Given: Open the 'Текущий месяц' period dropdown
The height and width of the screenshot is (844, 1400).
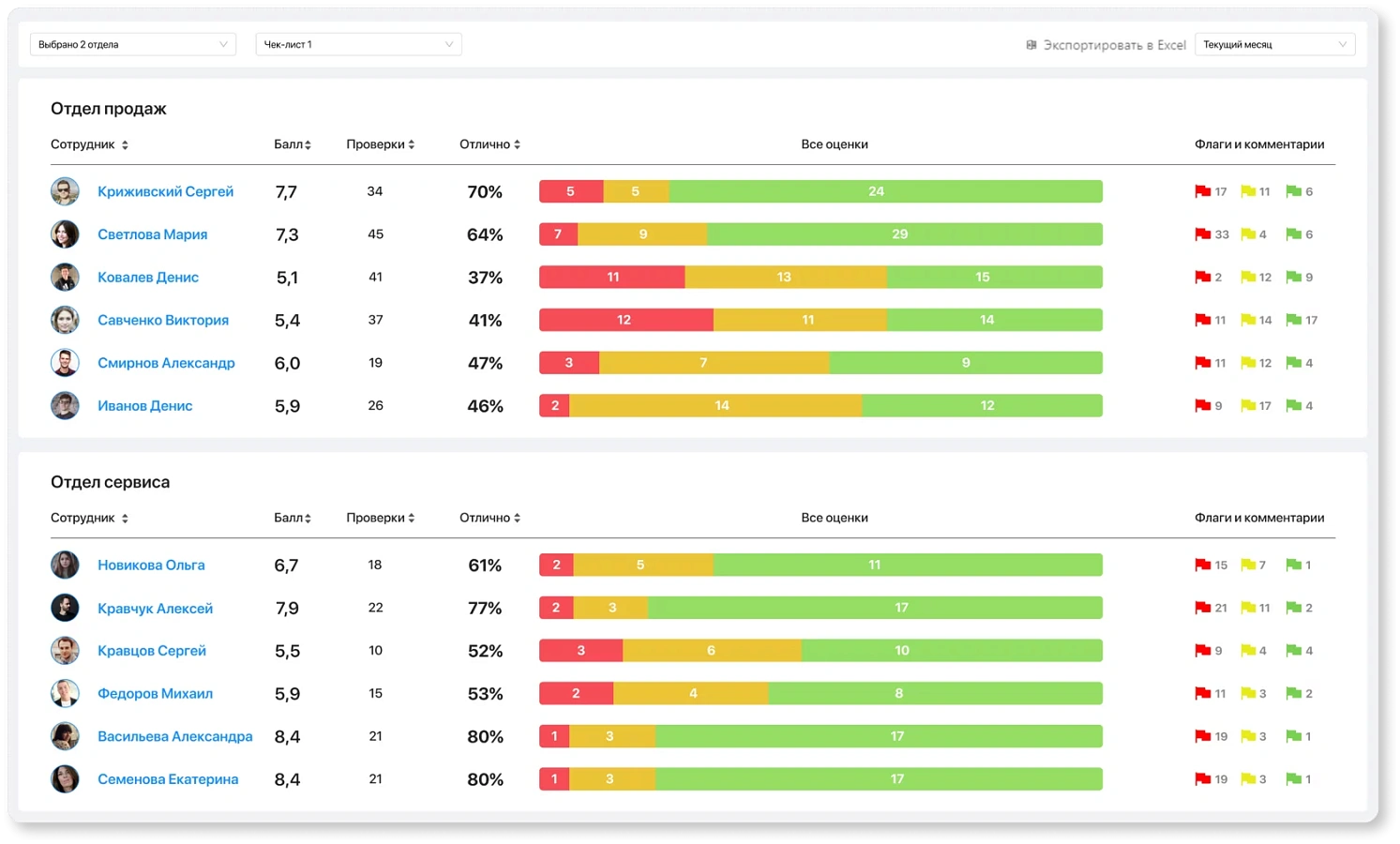Looking at the screenshot, I should pyautogui.click(x=1274, y=44).
